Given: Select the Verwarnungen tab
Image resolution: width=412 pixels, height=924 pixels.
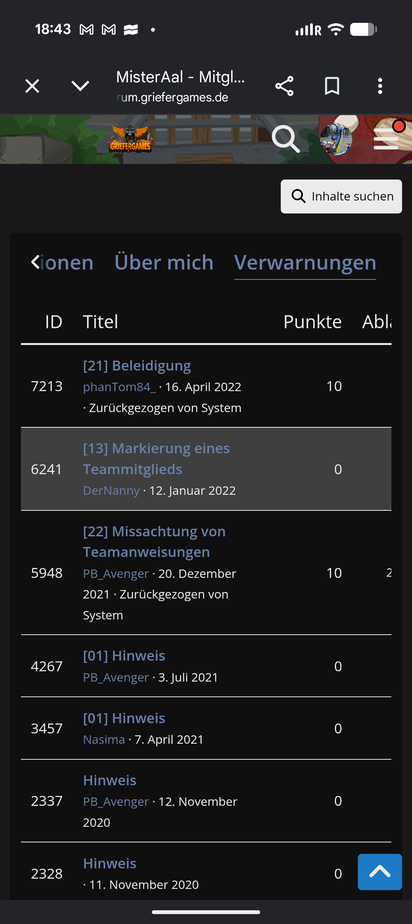Looking at the screenshot, I should click(x=305, y=263).
